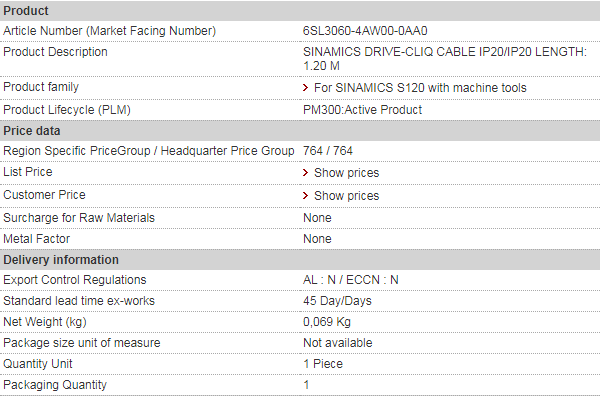Click the Export Control Regulations label
This screenshot has width=601, height=396.
(x=75, y=280)
